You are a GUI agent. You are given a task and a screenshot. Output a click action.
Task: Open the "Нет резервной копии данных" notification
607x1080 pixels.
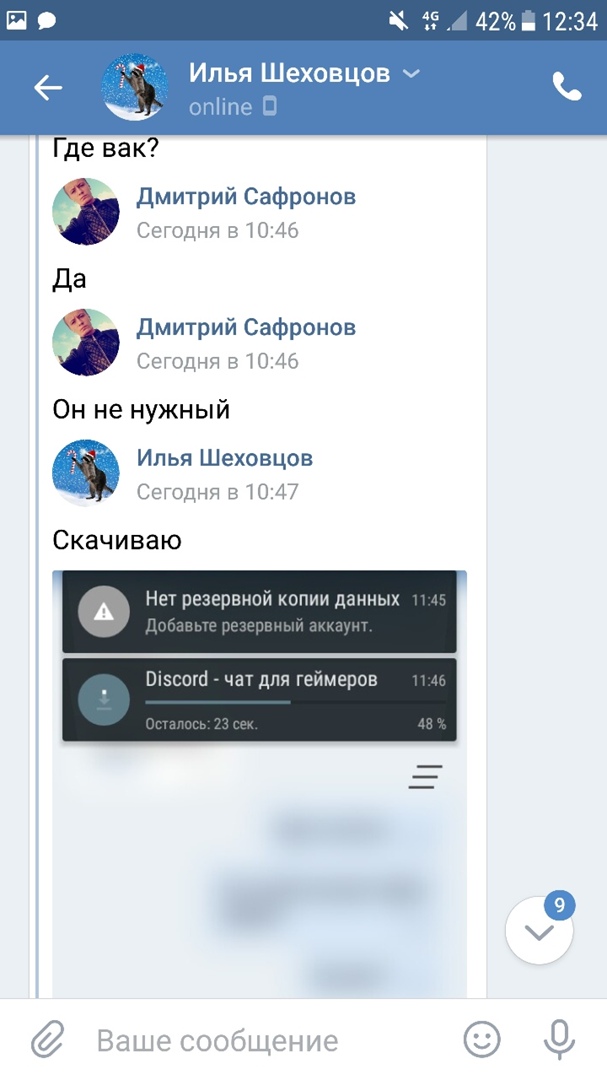259,611
